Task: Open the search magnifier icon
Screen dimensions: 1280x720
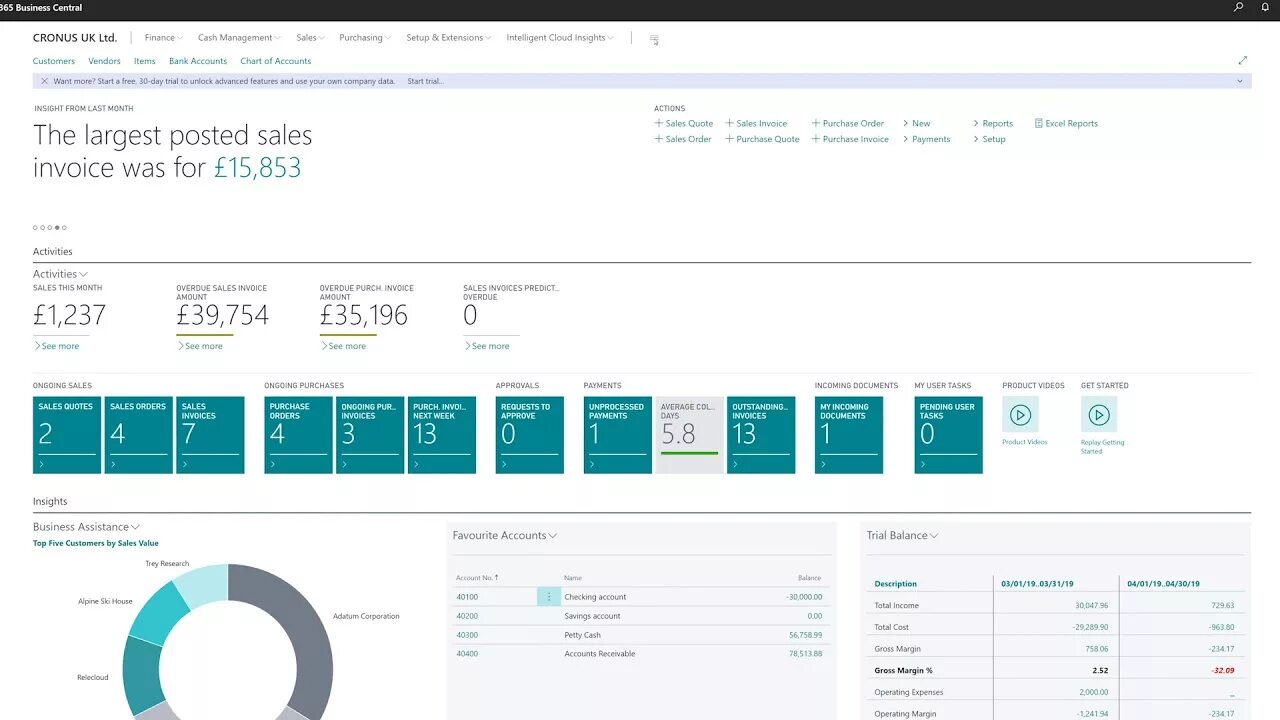Action: pos(1239,7)
